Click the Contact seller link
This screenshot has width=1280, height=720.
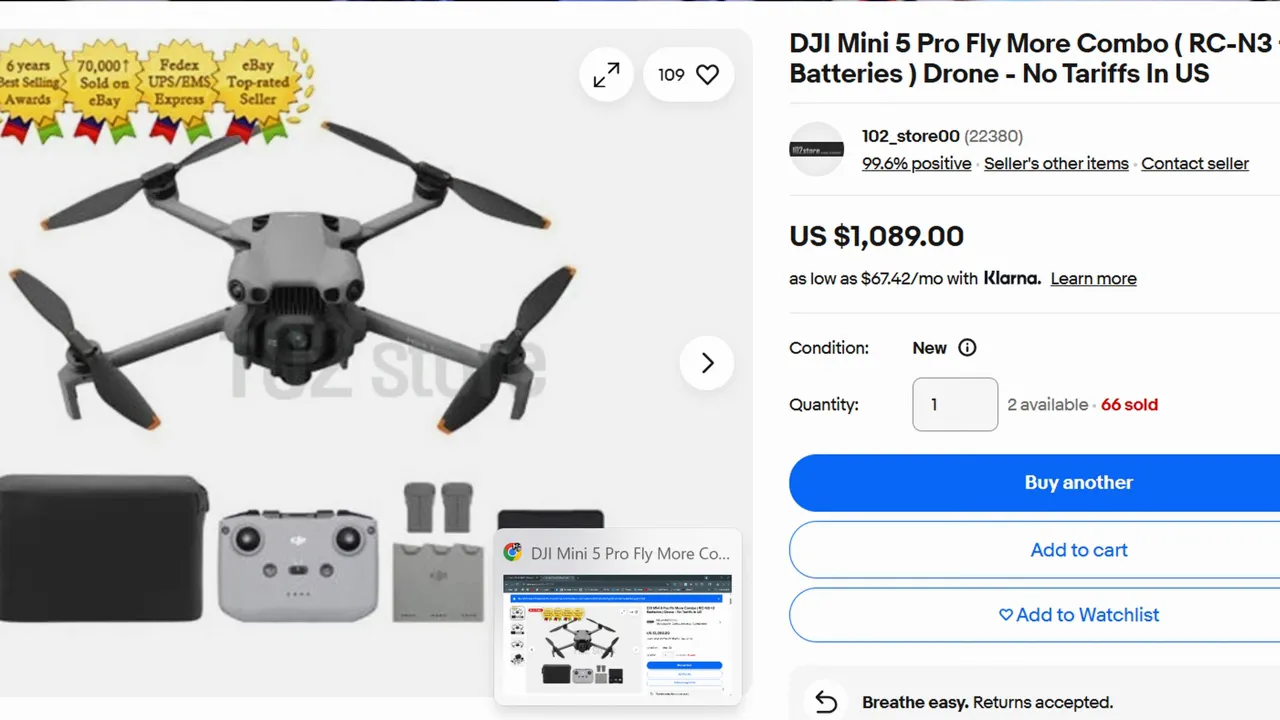(x=1195, y=164)
